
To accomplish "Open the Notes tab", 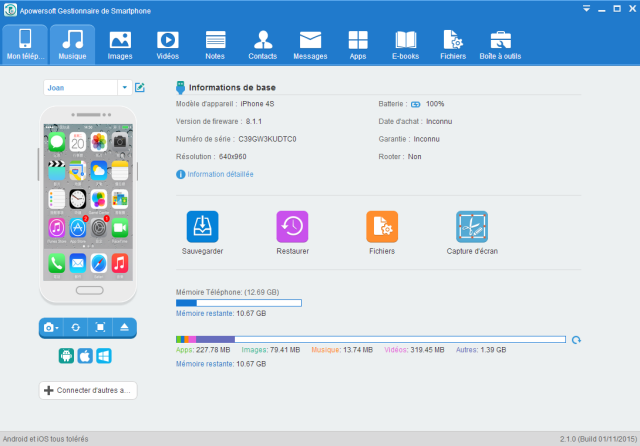I will (215, 44).
